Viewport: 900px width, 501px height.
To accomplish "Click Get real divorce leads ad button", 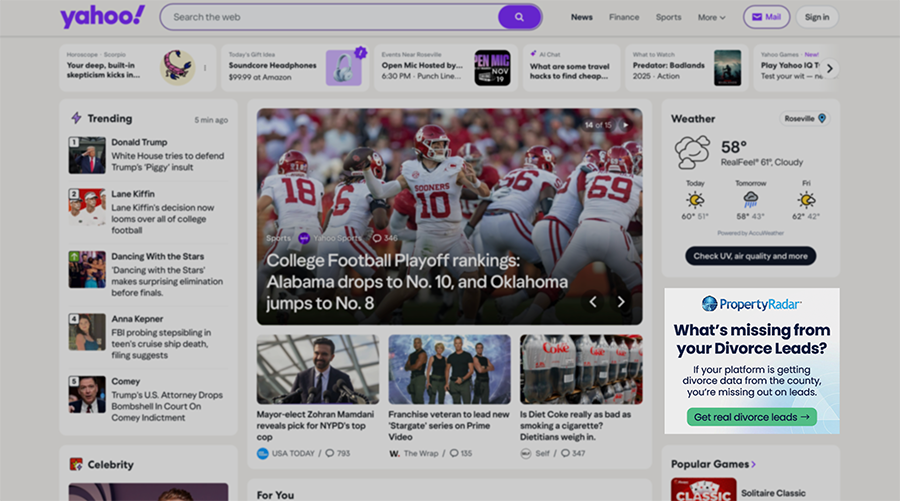I will coord(752,417).
